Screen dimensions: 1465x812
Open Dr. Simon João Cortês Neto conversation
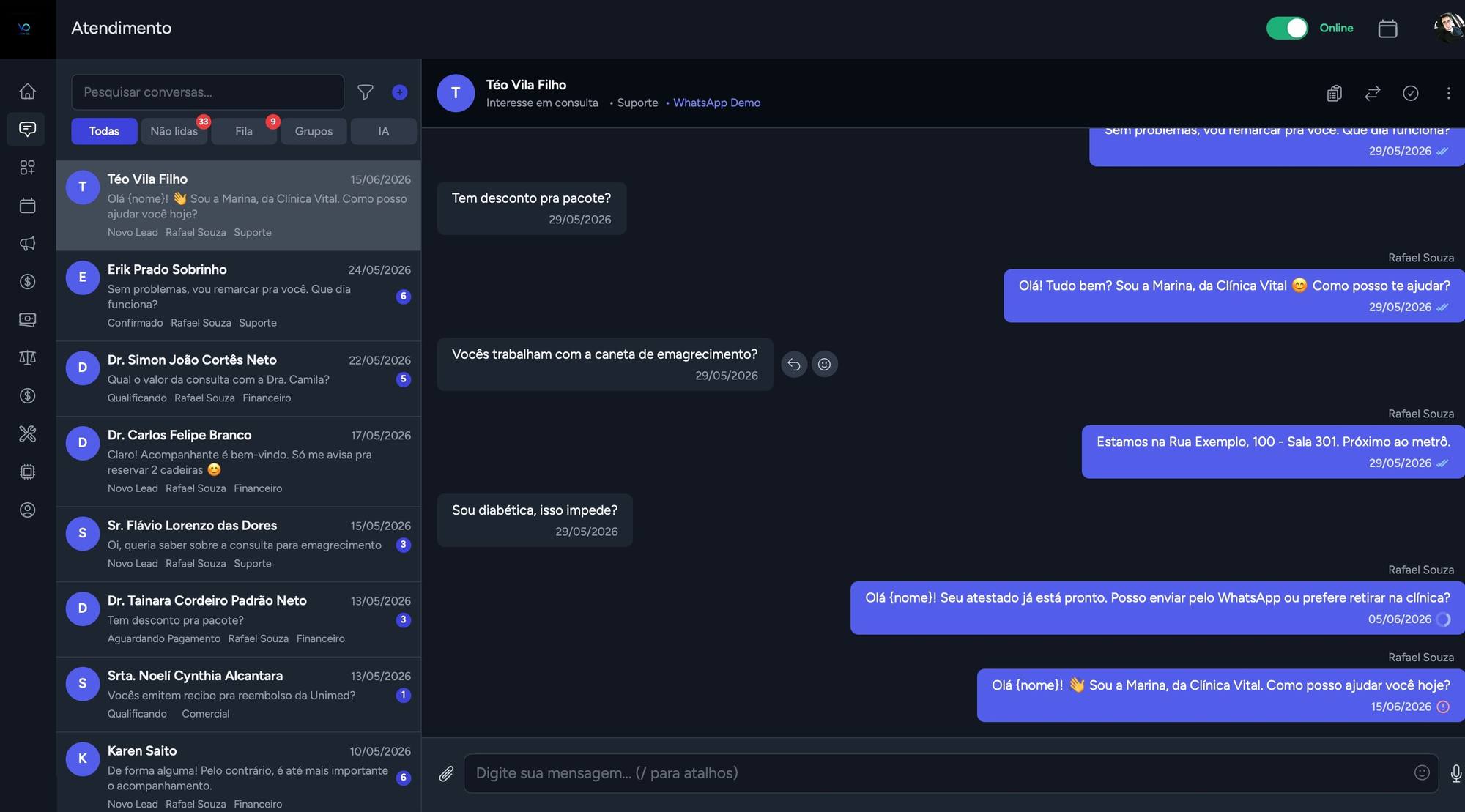click(x=239, y=379)
